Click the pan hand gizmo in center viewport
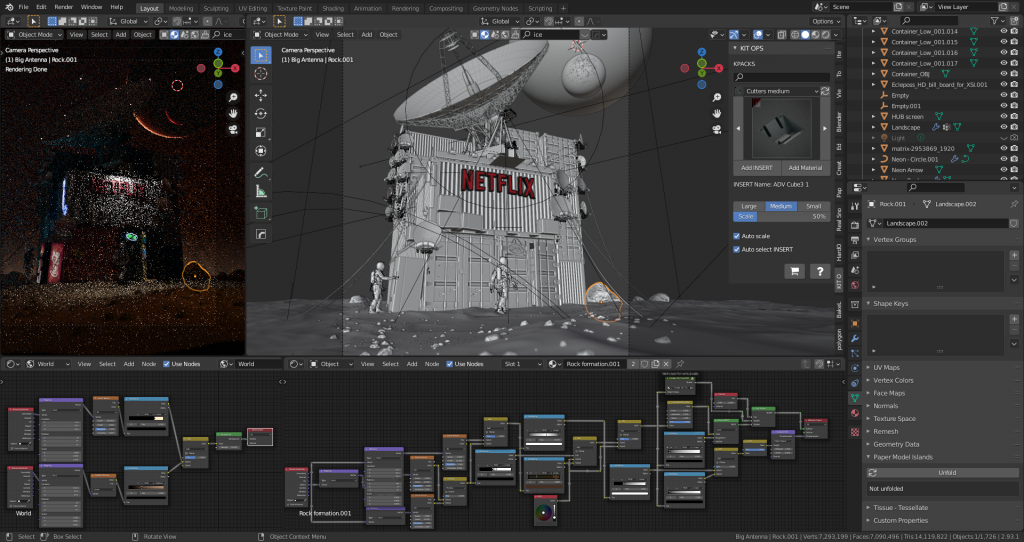Viewport: 1024px width, 542px height. 717,114
